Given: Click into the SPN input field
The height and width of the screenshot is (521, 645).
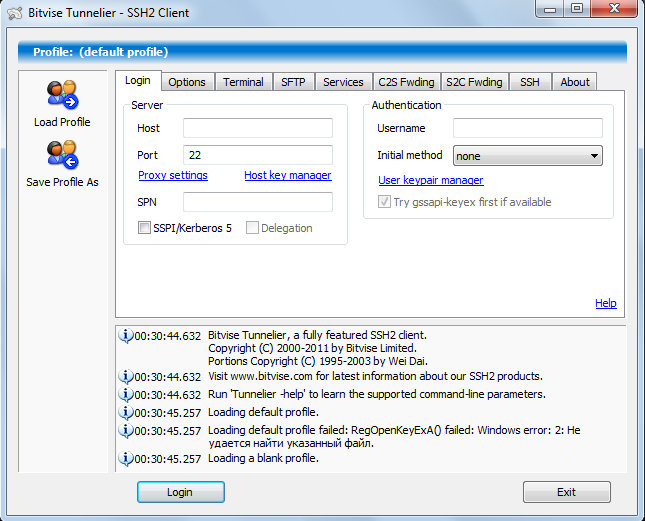Looking at the screenshot, I should pos(258,202).
